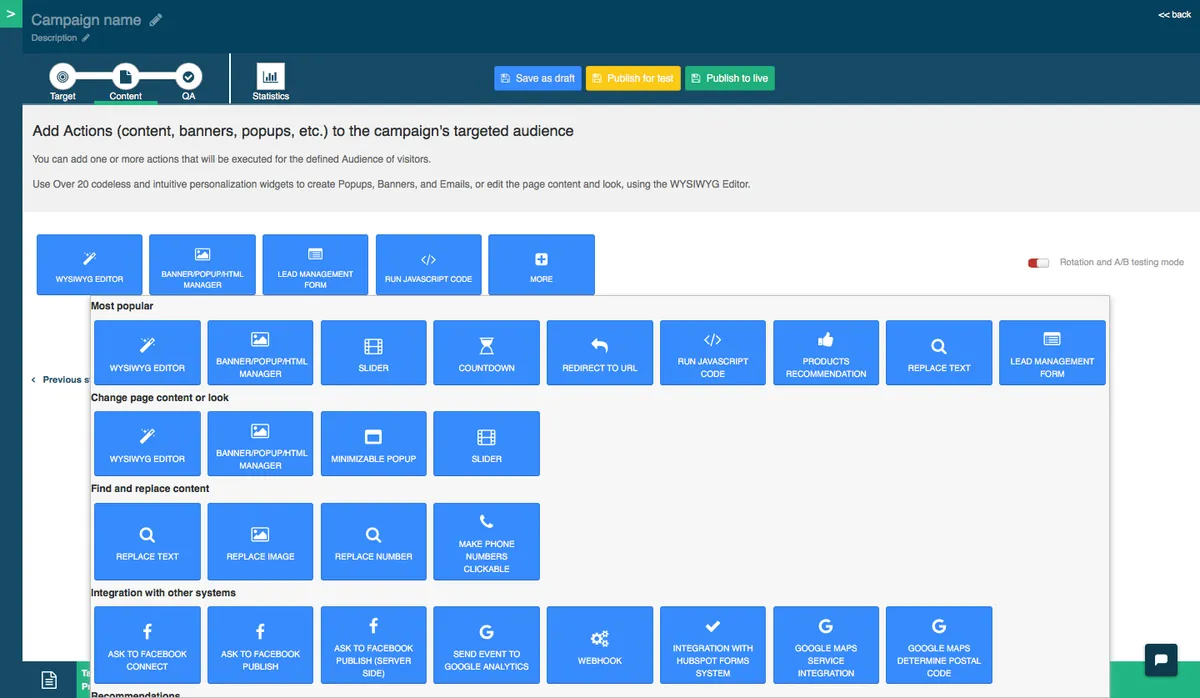Expand the MORE actions tile
1200x698 pixels.
pyautogui.click(x=541, y=265)
